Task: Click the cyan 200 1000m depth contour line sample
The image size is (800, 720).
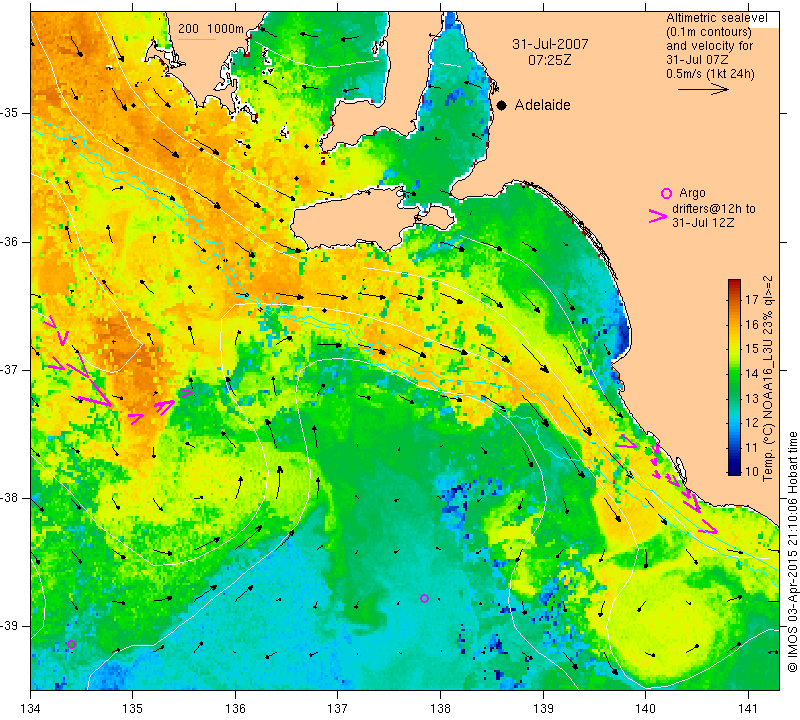Action: pos(196,39)
